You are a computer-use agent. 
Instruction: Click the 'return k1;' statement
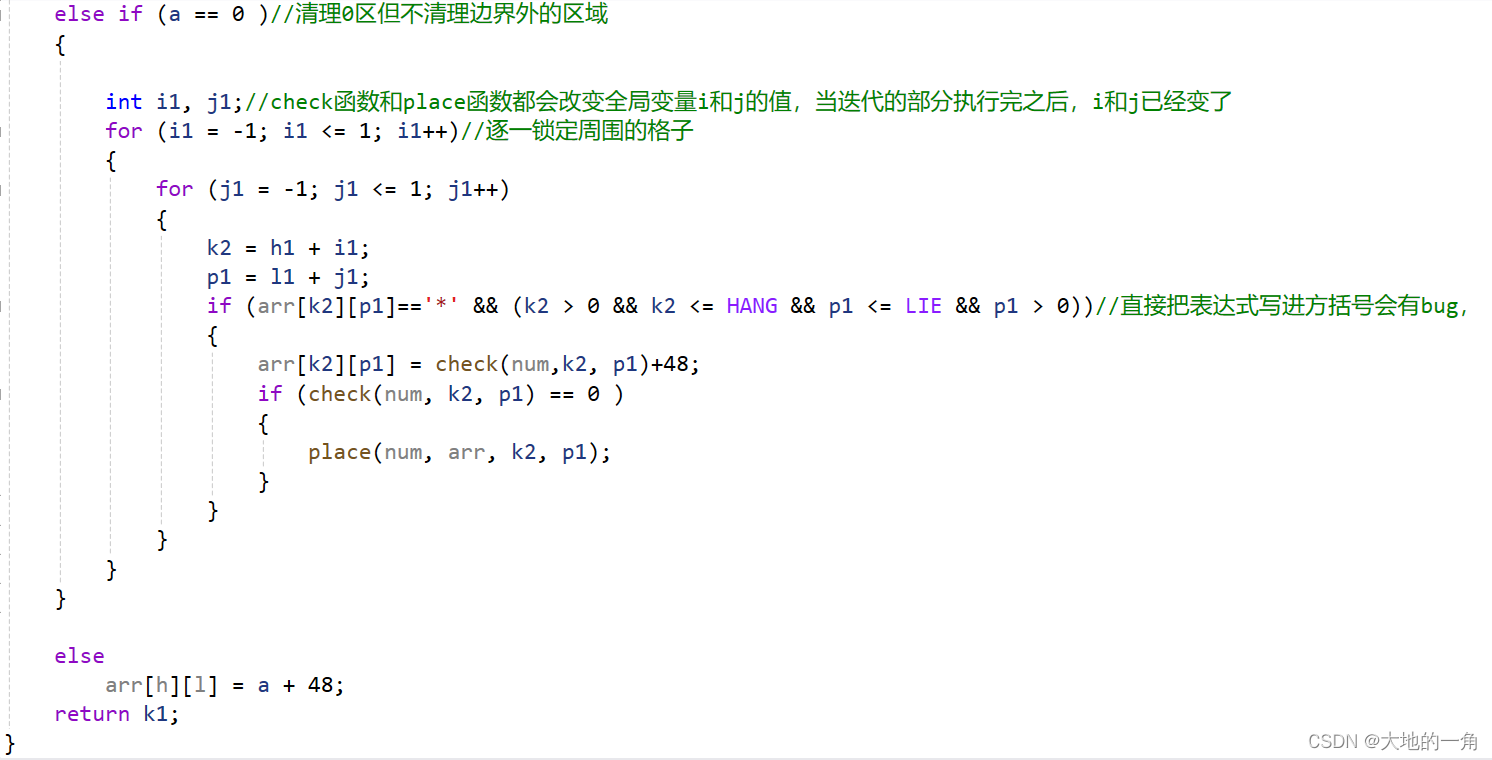coord(117,714)
